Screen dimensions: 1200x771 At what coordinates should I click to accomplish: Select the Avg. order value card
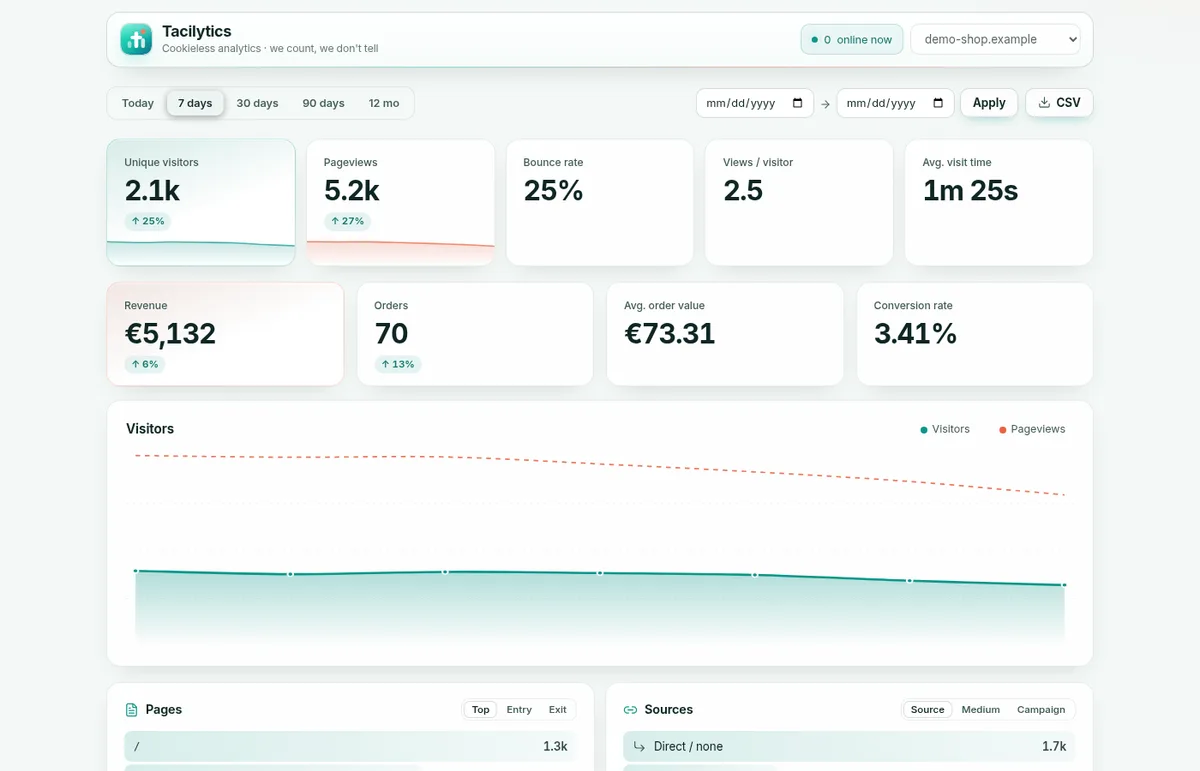725,334
